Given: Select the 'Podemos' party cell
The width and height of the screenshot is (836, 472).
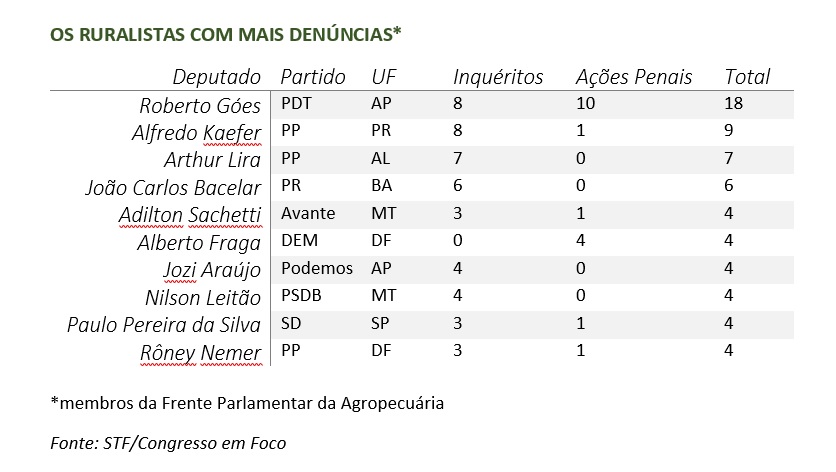Looking at the screenshot, I should 317,268.
